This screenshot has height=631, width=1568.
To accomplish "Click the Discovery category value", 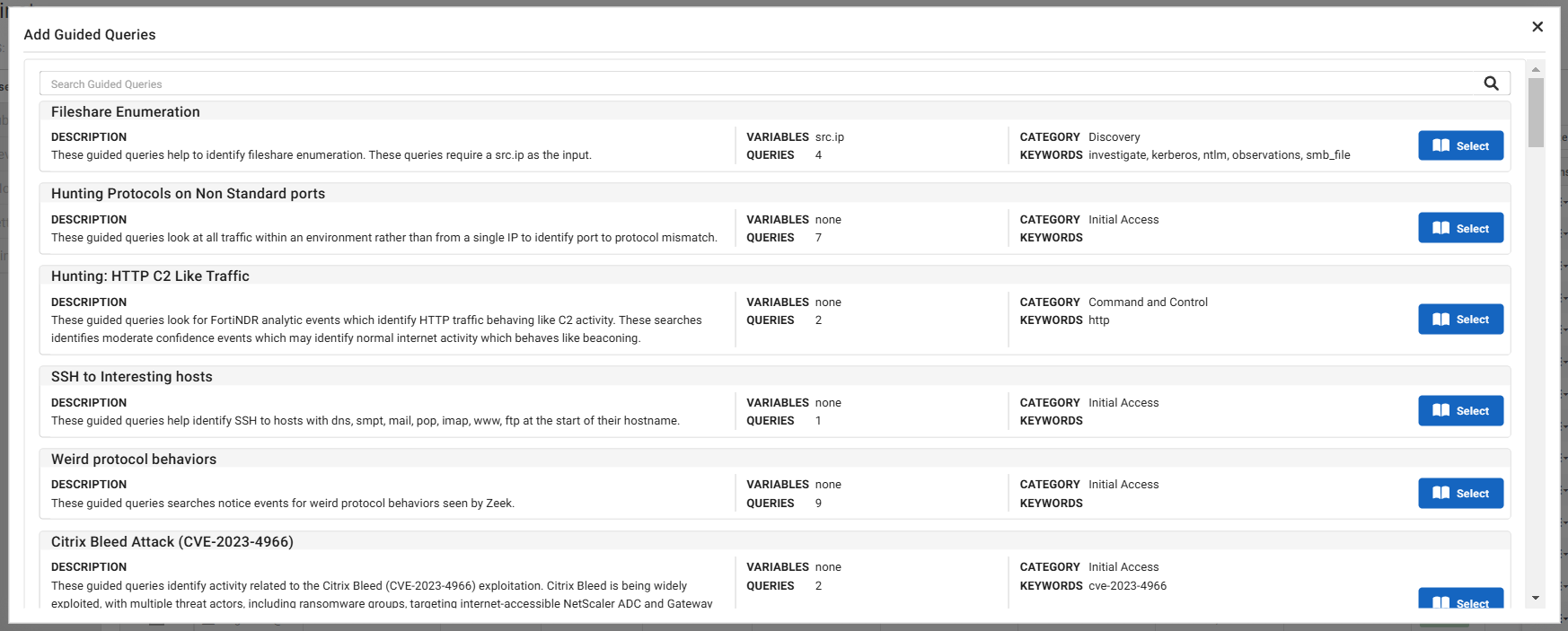I will pyautogui.click(x=1114, y=137).
